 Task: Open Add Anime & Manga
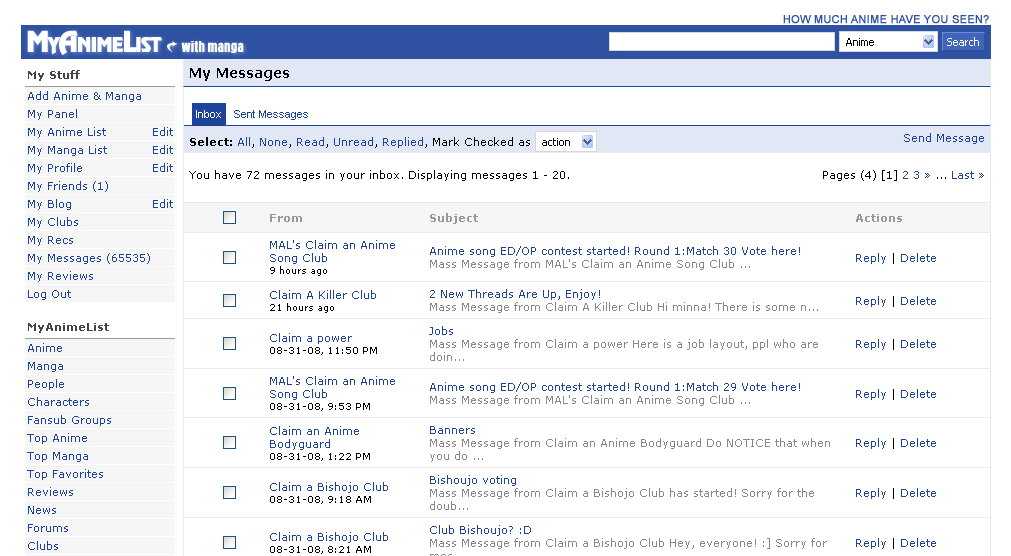[84, 96]
